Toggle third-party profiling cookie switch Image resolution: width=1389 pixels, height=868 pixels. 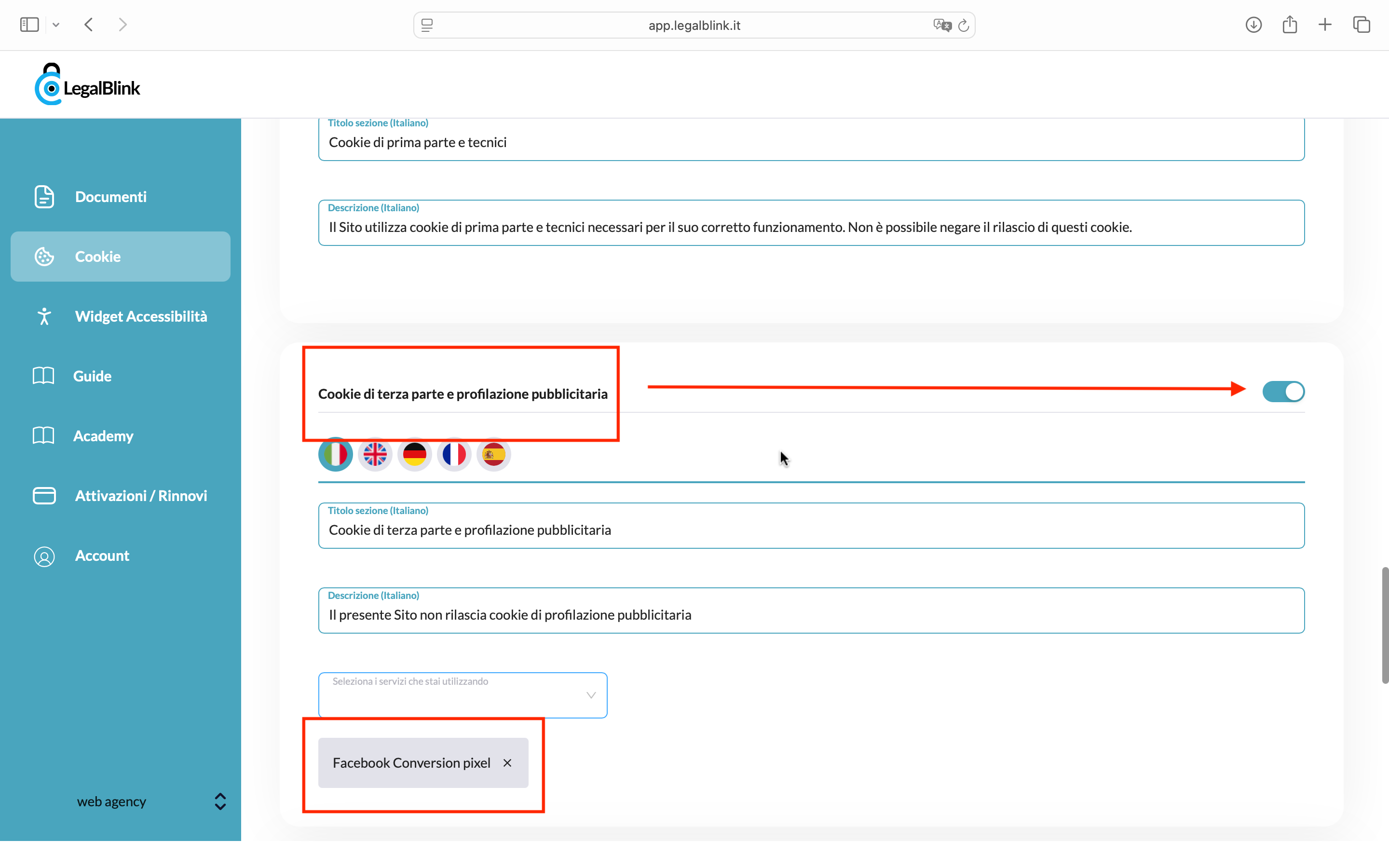[1283, 392]
